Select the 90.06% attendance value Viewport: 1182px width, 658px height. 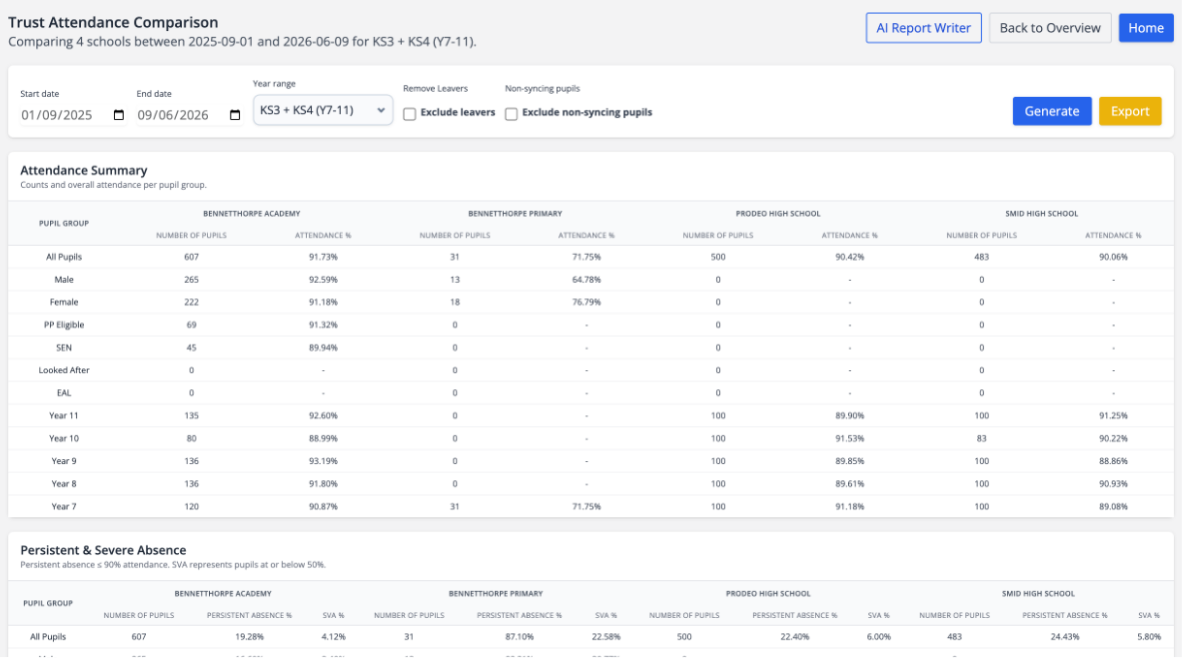click(1113, 257)
